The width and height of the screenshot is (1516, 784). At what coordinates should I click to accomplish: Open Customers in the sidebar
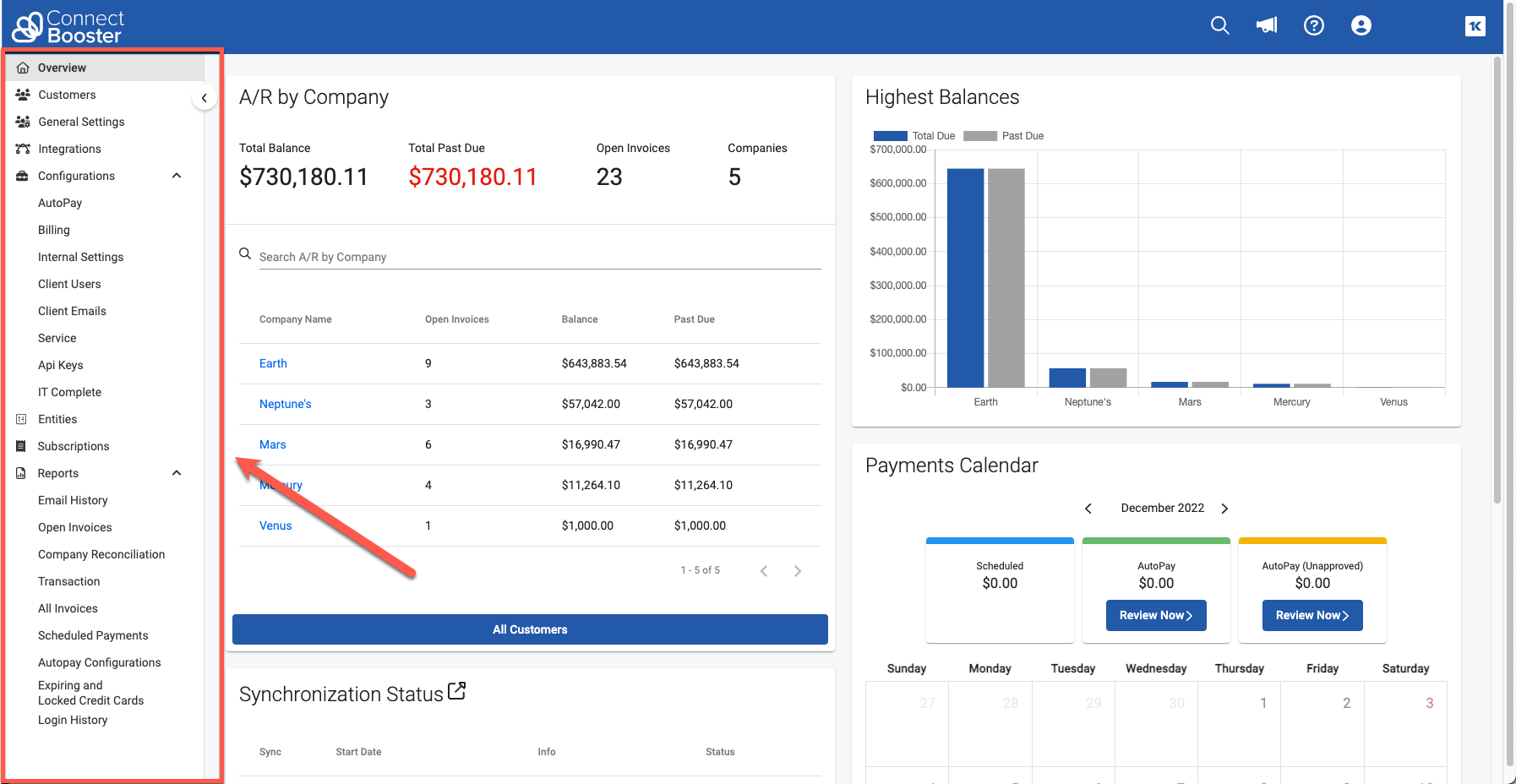click(x=67, y=95)
